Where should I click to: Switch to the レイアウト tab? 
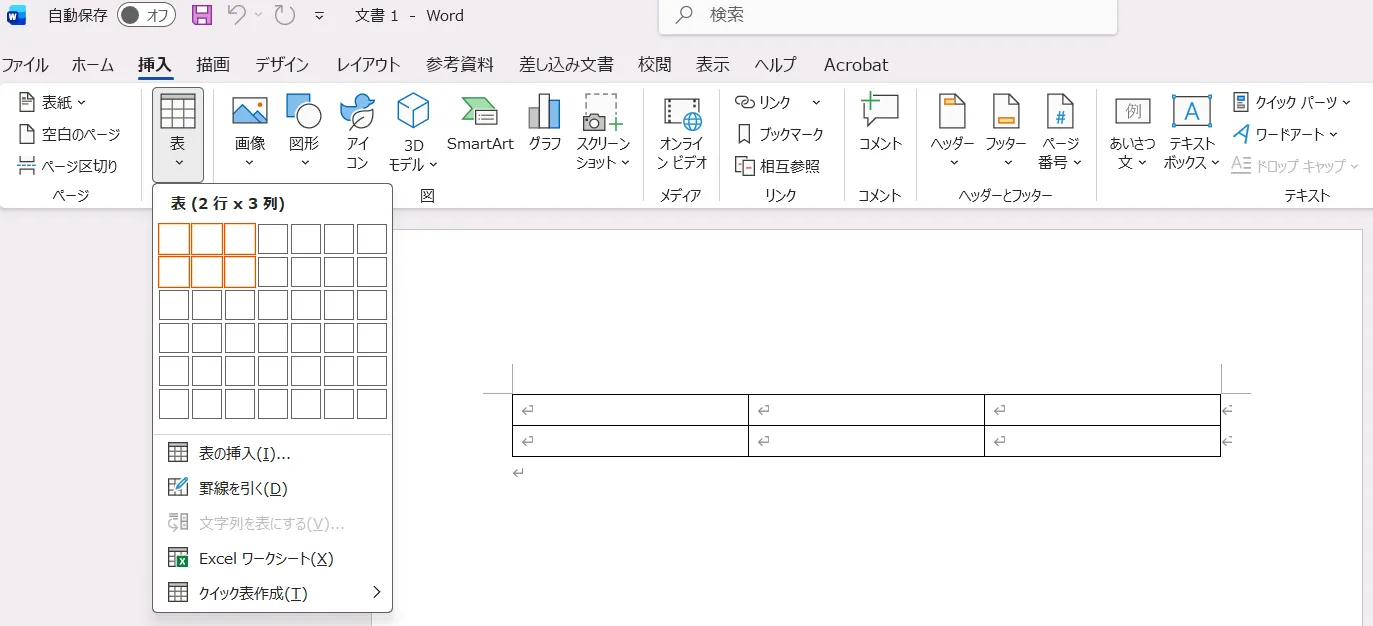coord(368,65)
